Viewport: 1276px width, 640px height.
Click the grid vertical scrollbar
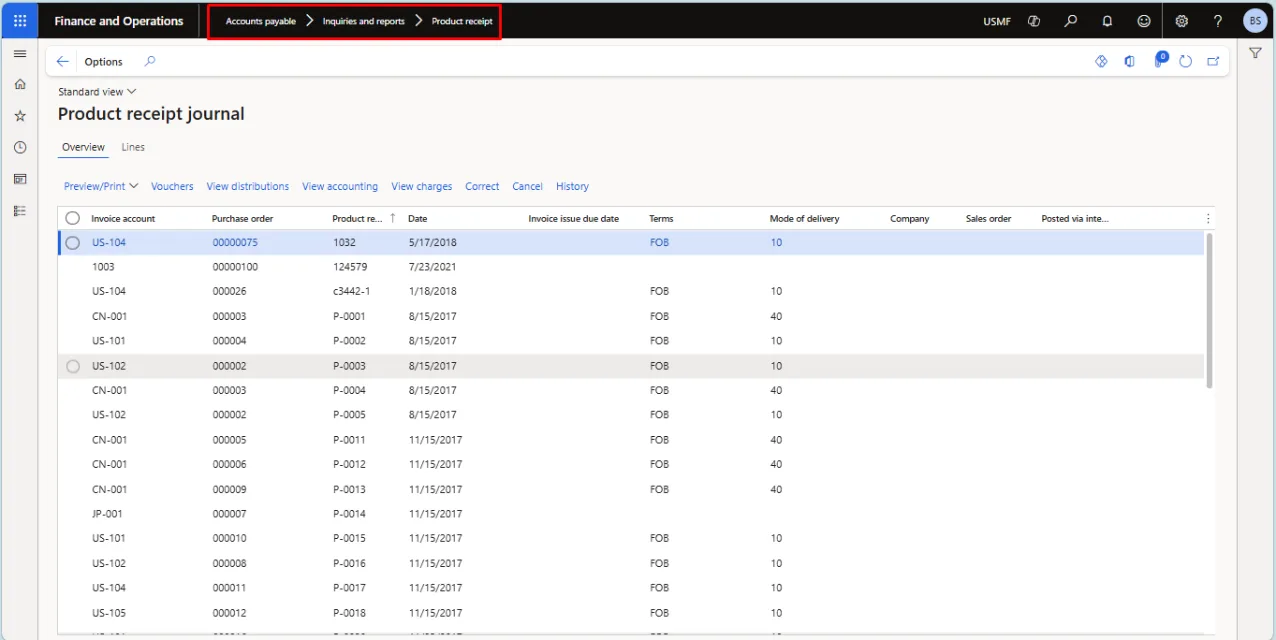click(x=1210, y=310)
